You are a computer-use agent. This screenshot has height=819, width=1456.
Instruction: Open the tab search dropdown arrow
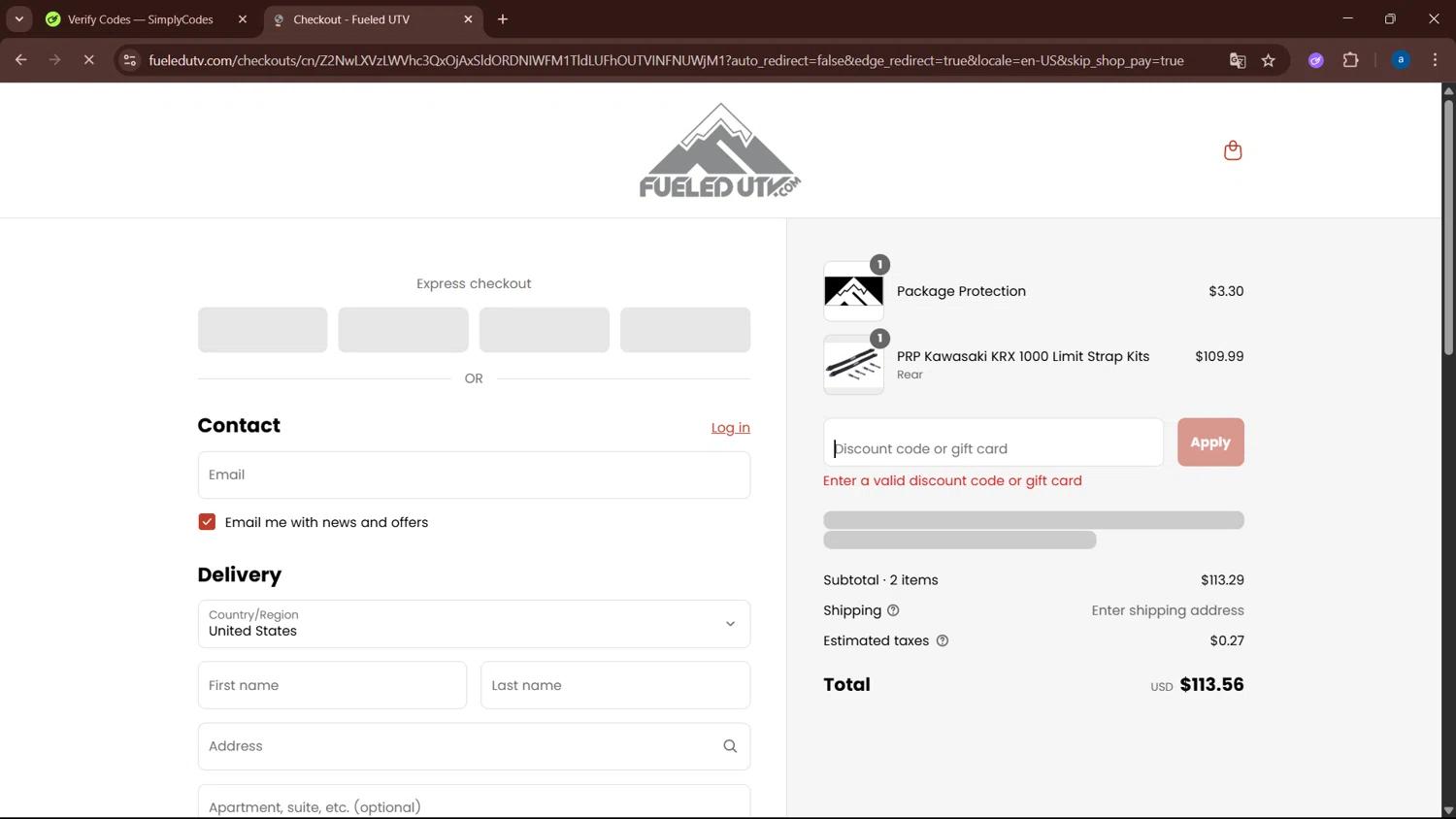pyautogui.click(x=18, y=19)
